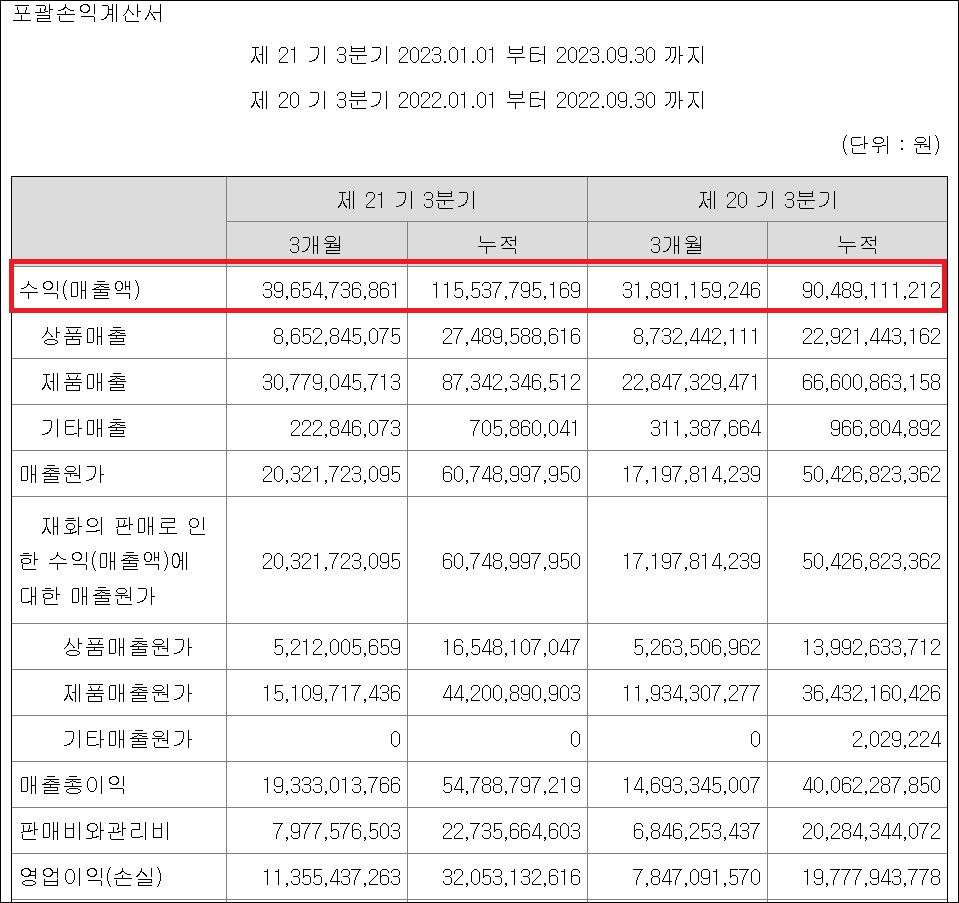Select the 제품매출원가 row label
This screenshot has height=903, width=959.
pos(128,693)
